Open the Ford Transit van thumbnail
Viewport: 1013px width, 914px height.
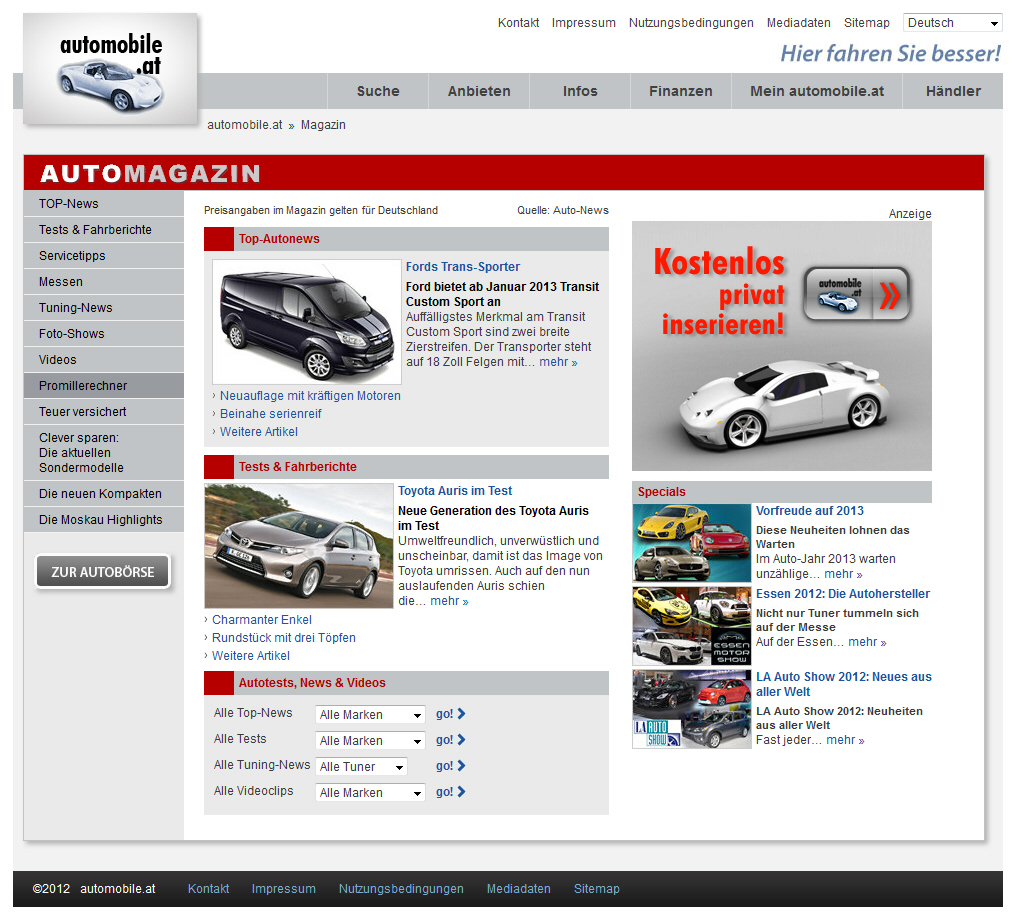pyautogui.click(x=306, y=322)
